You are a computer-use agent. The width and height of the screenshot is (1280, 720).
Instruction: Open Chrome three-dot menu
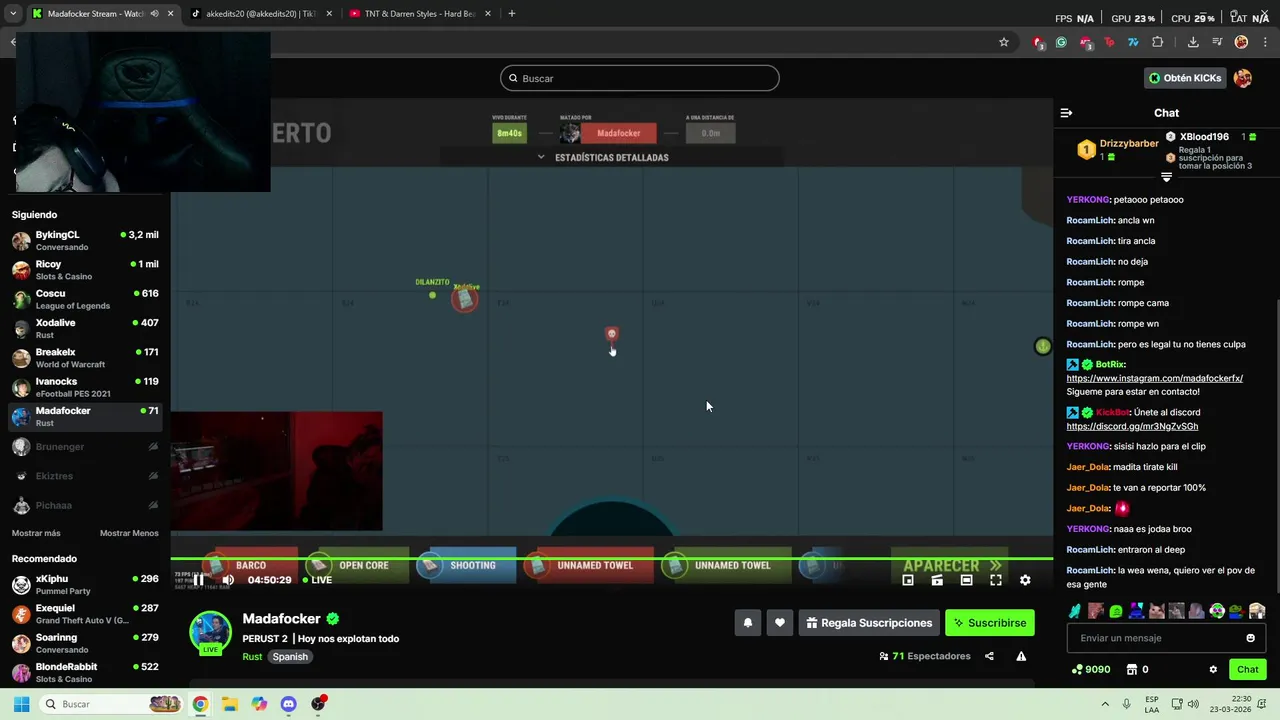coord(1266,42)
